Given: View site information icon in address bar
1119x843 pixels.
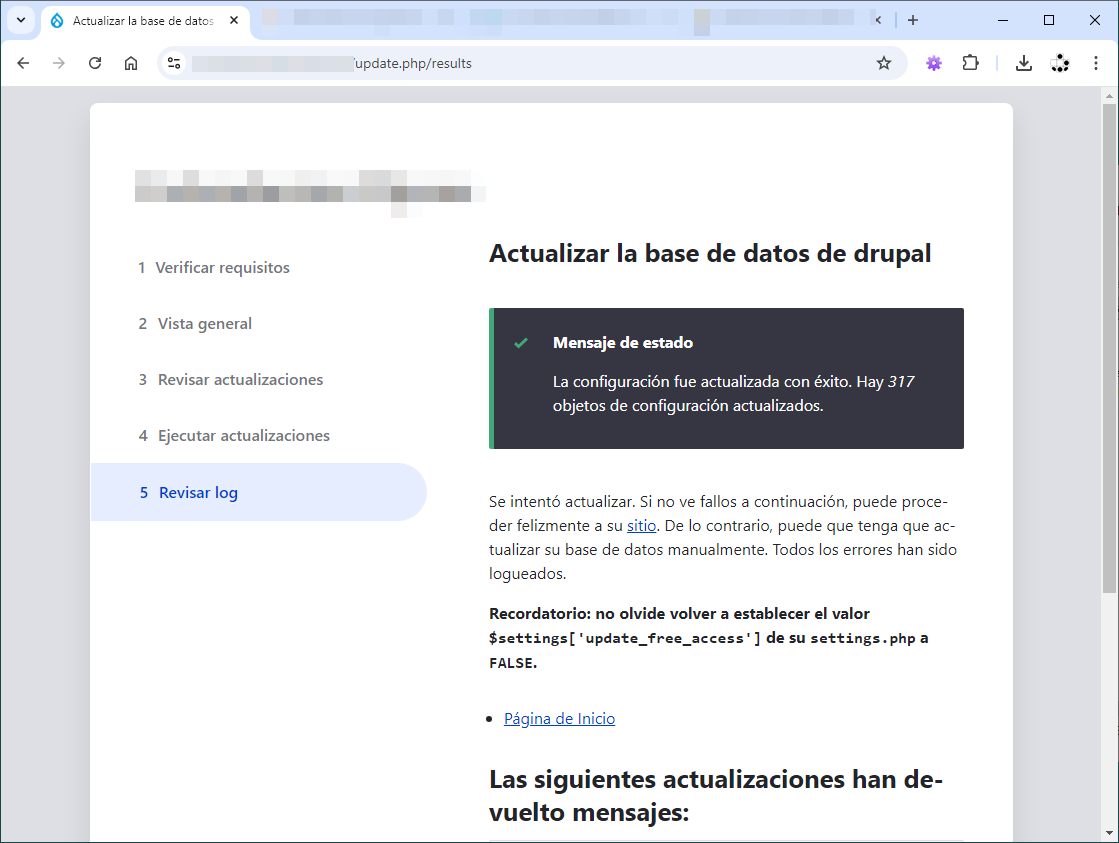Looking at the screenshot, I should [x=174, y=63].
